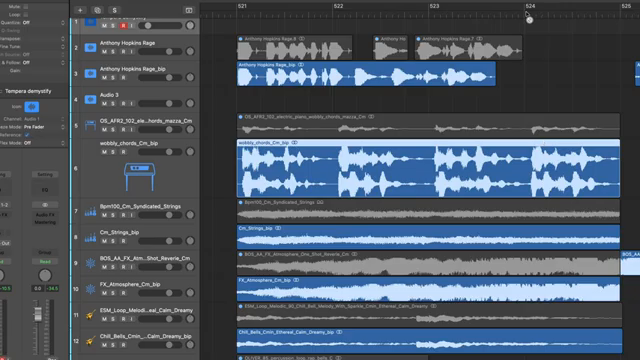
Task: Click the FX icon of FX_Atmosphere_Cm_bip track
Action: tap(90, 289)
